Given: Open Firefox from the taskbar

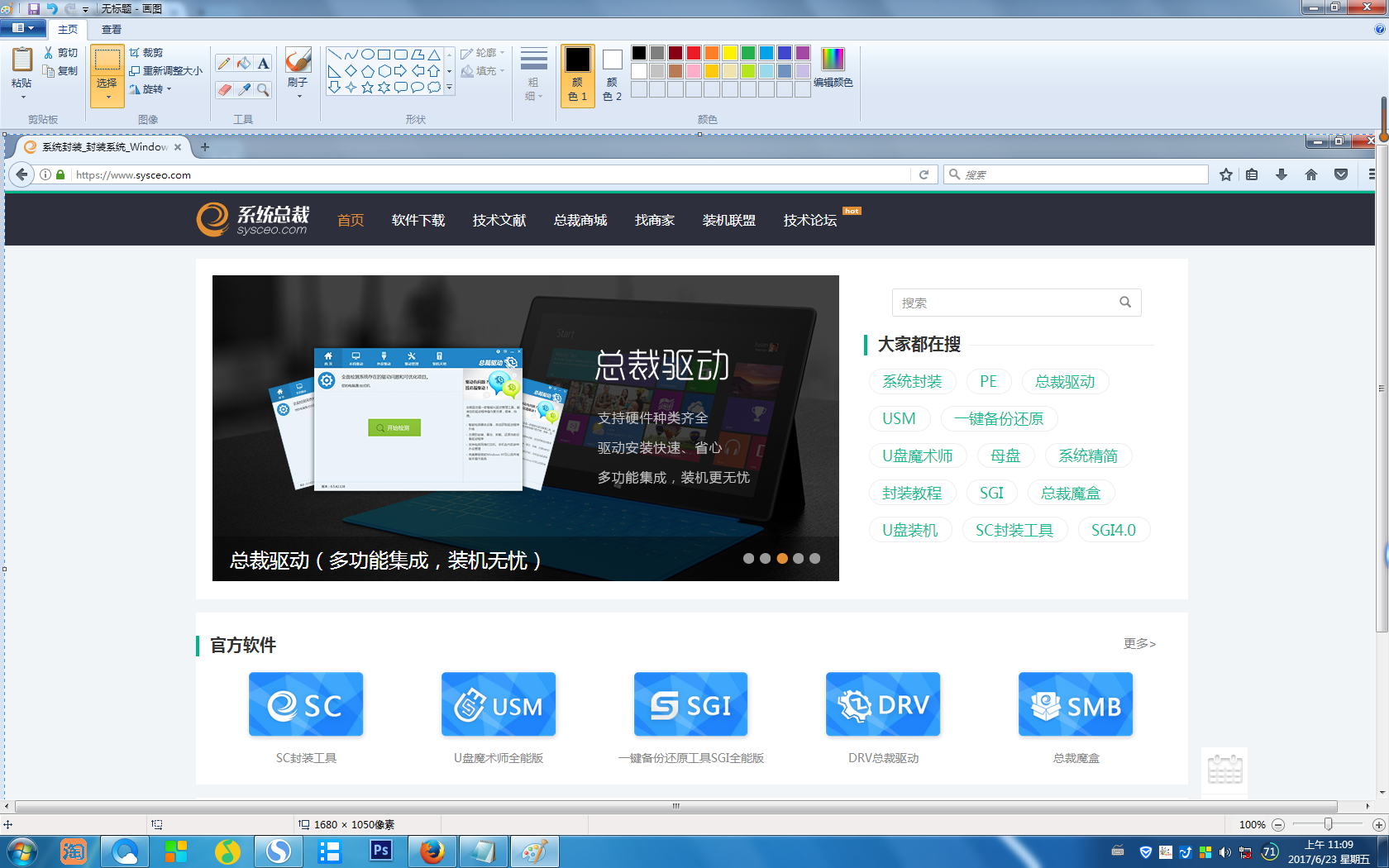Looking at the screenshot, I should click(x=432, y=851).
